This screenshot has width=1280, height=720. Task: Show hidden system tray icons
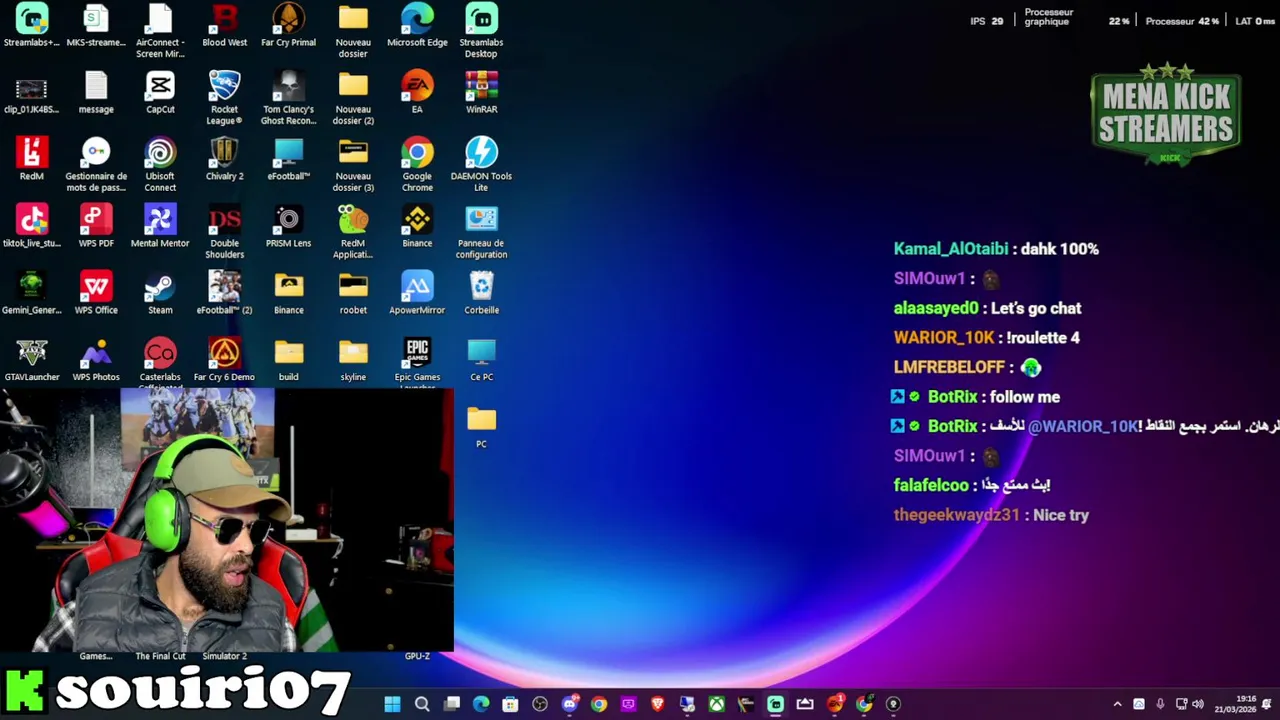click(x=1117, y=704)
